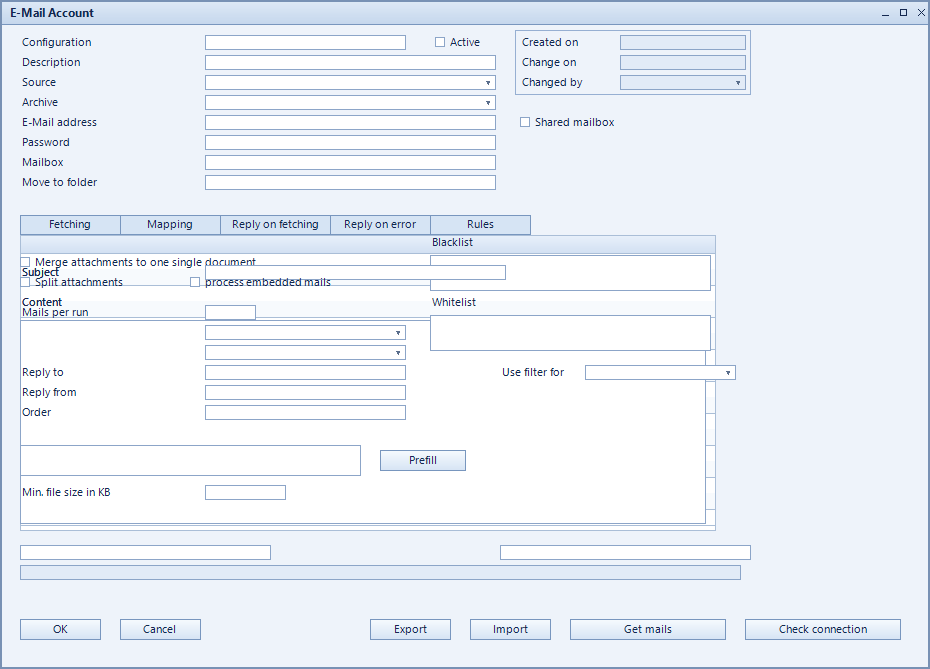Screen dimensions: 930x669
Task: Click the Prefill button
Action: [423, 460]
